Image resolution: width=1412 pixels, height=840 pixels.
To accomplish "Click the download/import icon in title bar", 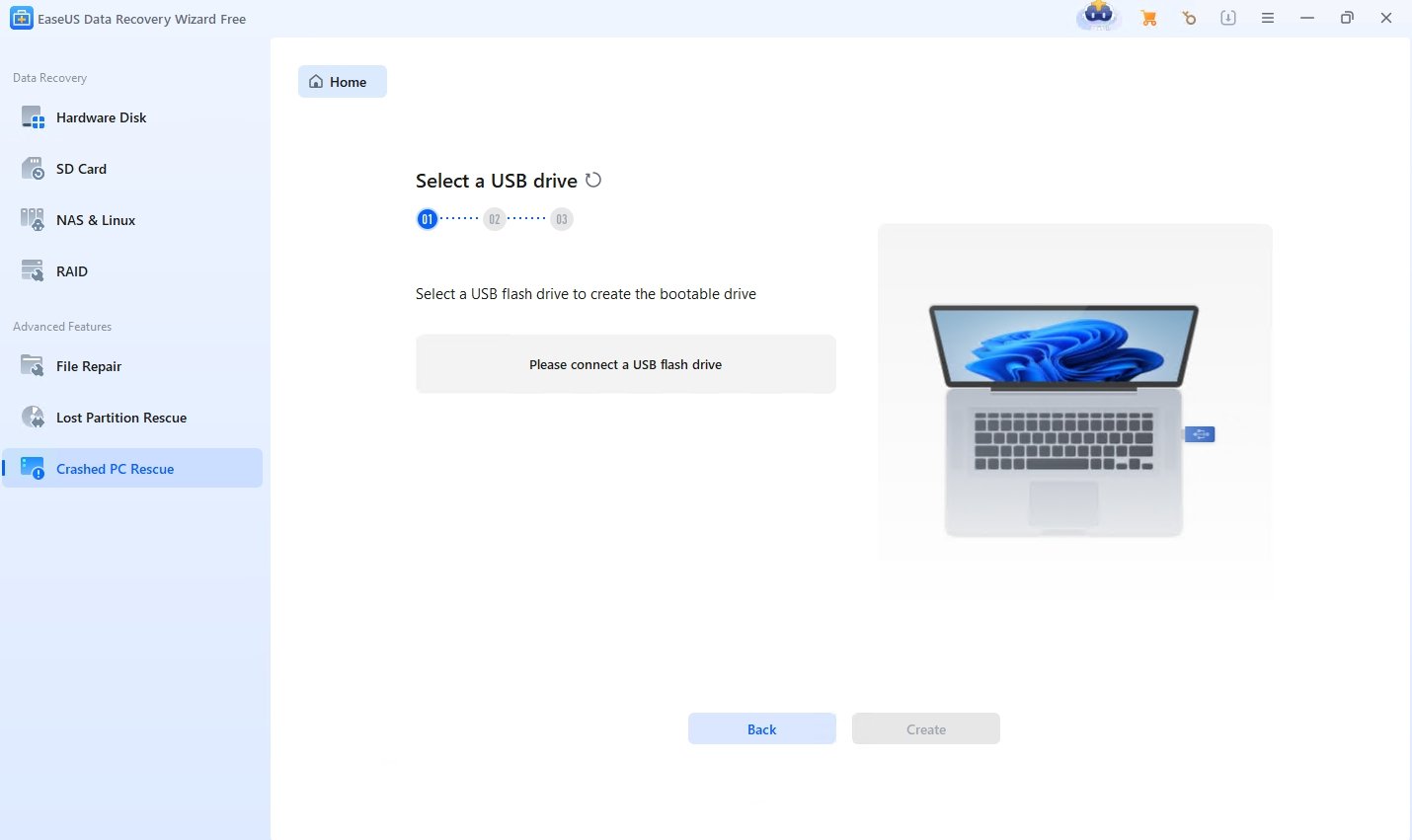I will [1228, 18].
